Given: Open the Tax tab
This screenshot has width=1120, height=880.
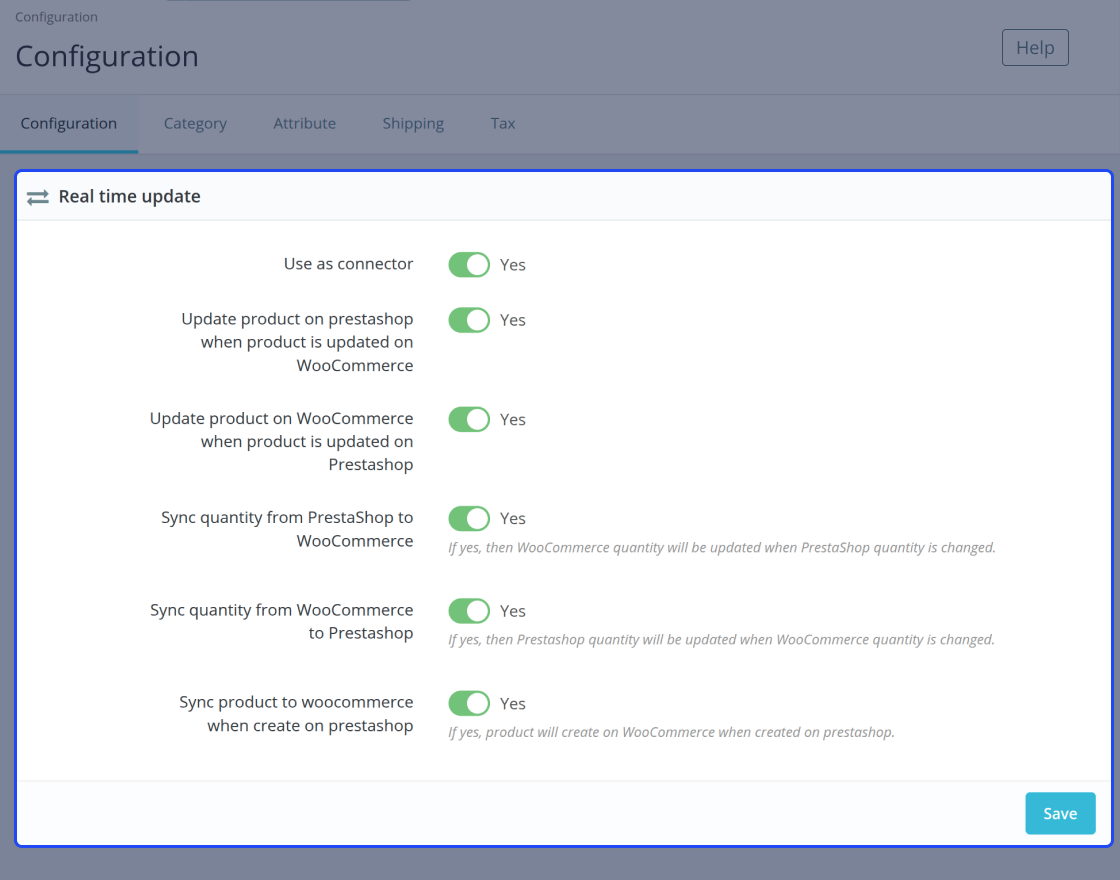Looking at the screenshot, I should tap(503, 124).
